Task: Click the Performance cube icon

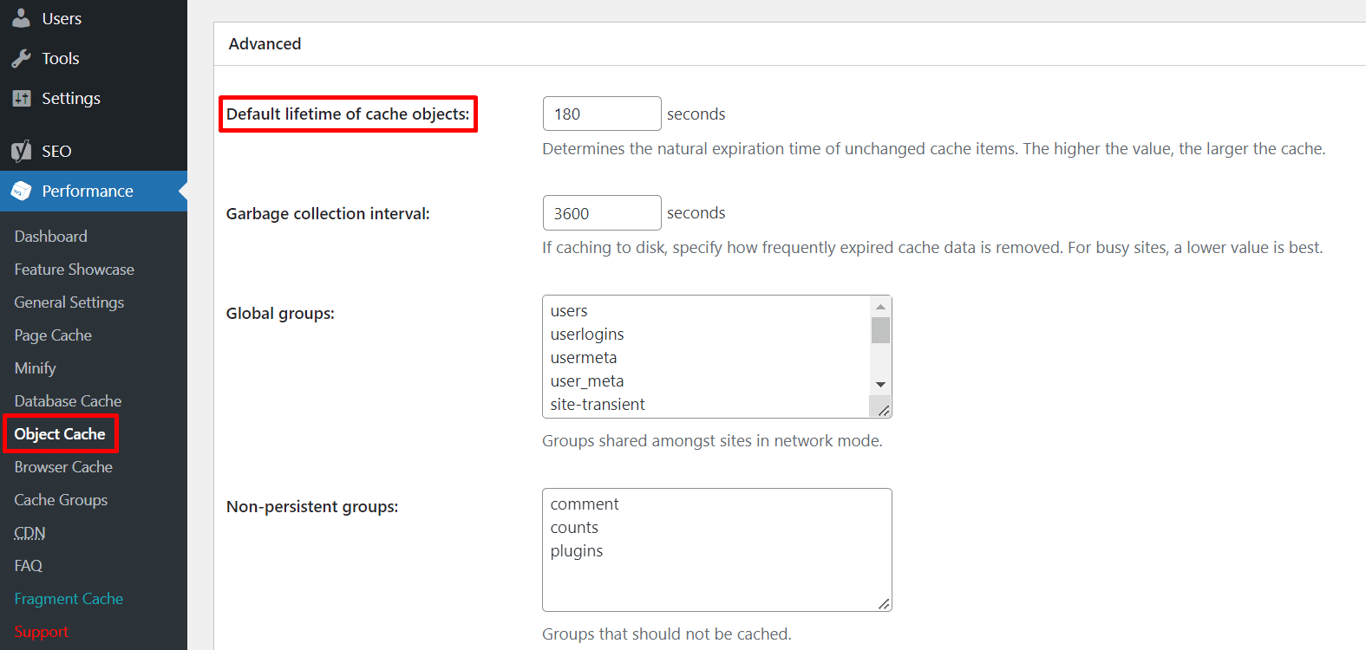Action: pyautogui.click(x=22, y=190)
